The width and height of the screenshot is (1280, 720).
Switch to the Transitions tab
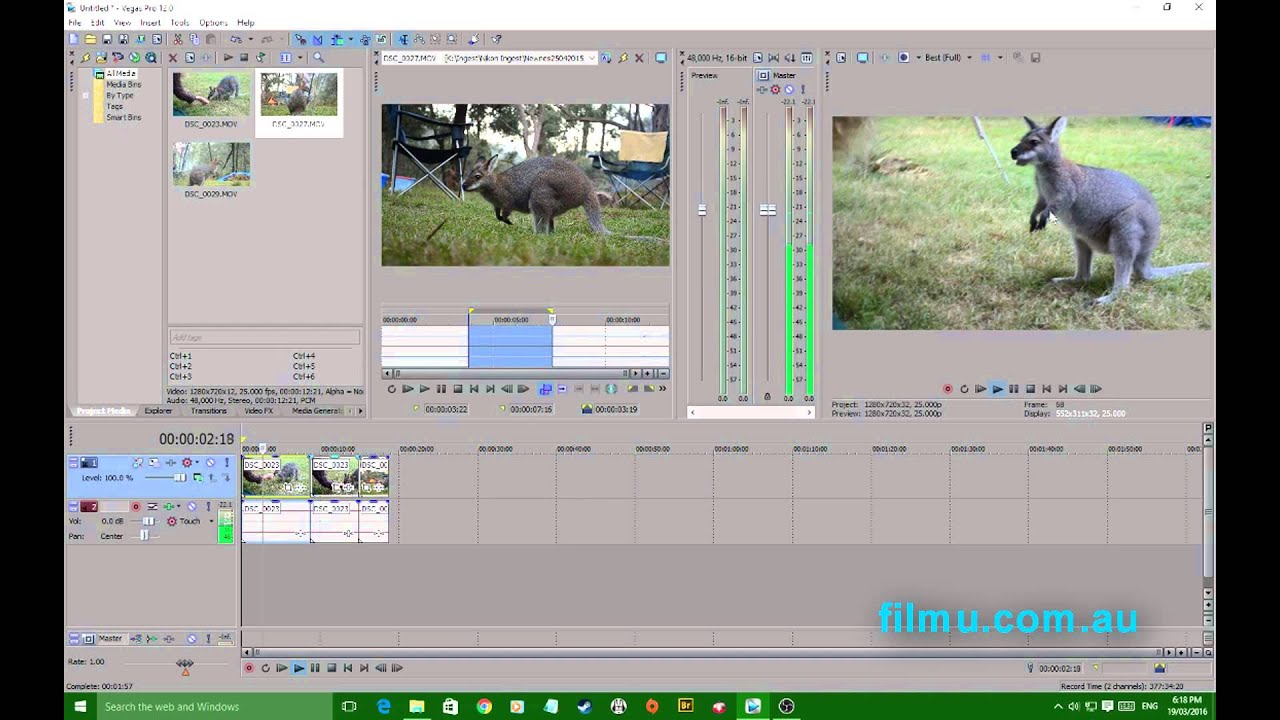click(x=208, y=411)
